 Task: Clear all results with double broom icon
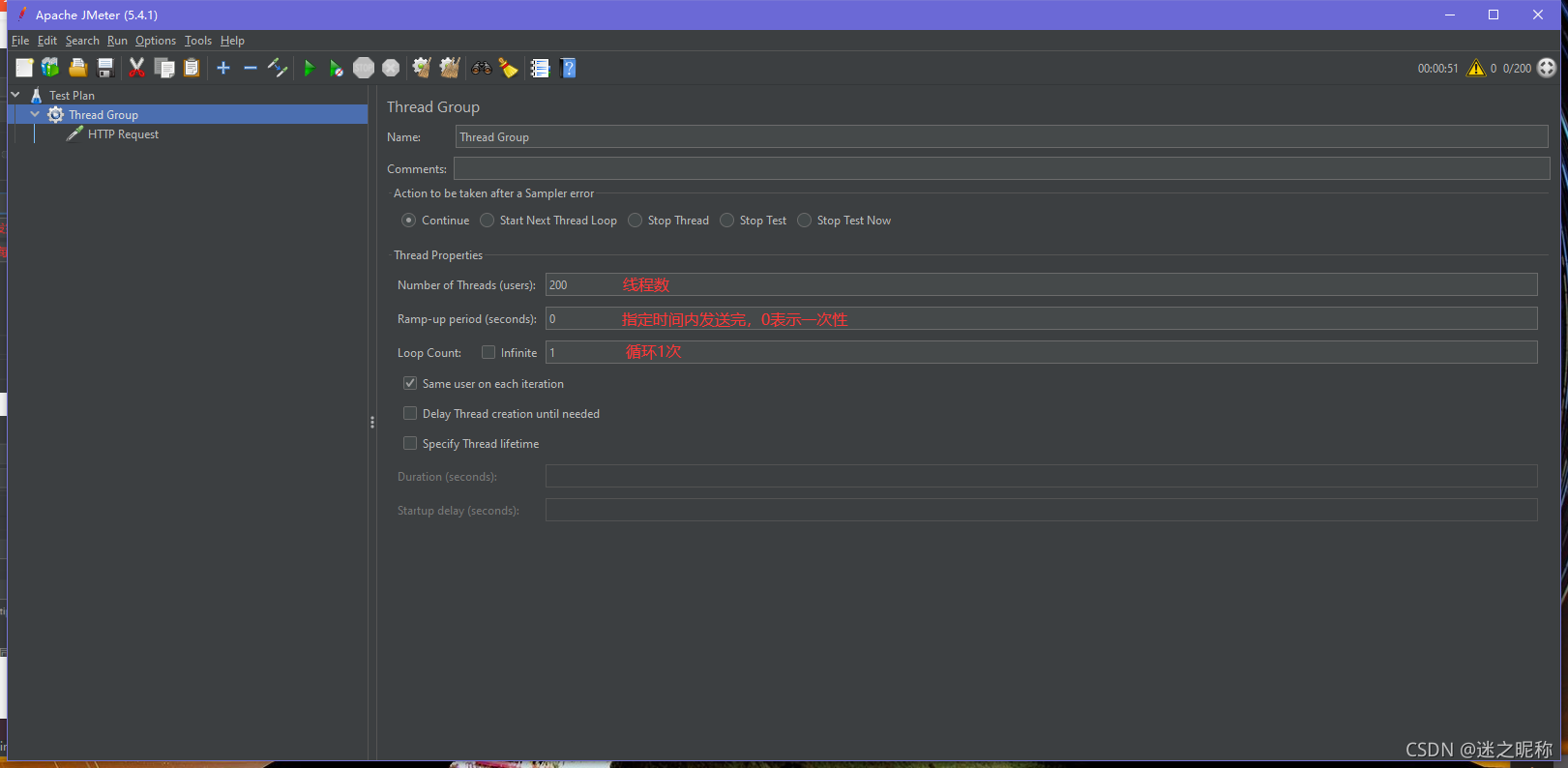pyautogui.click(x=450, y=68)
